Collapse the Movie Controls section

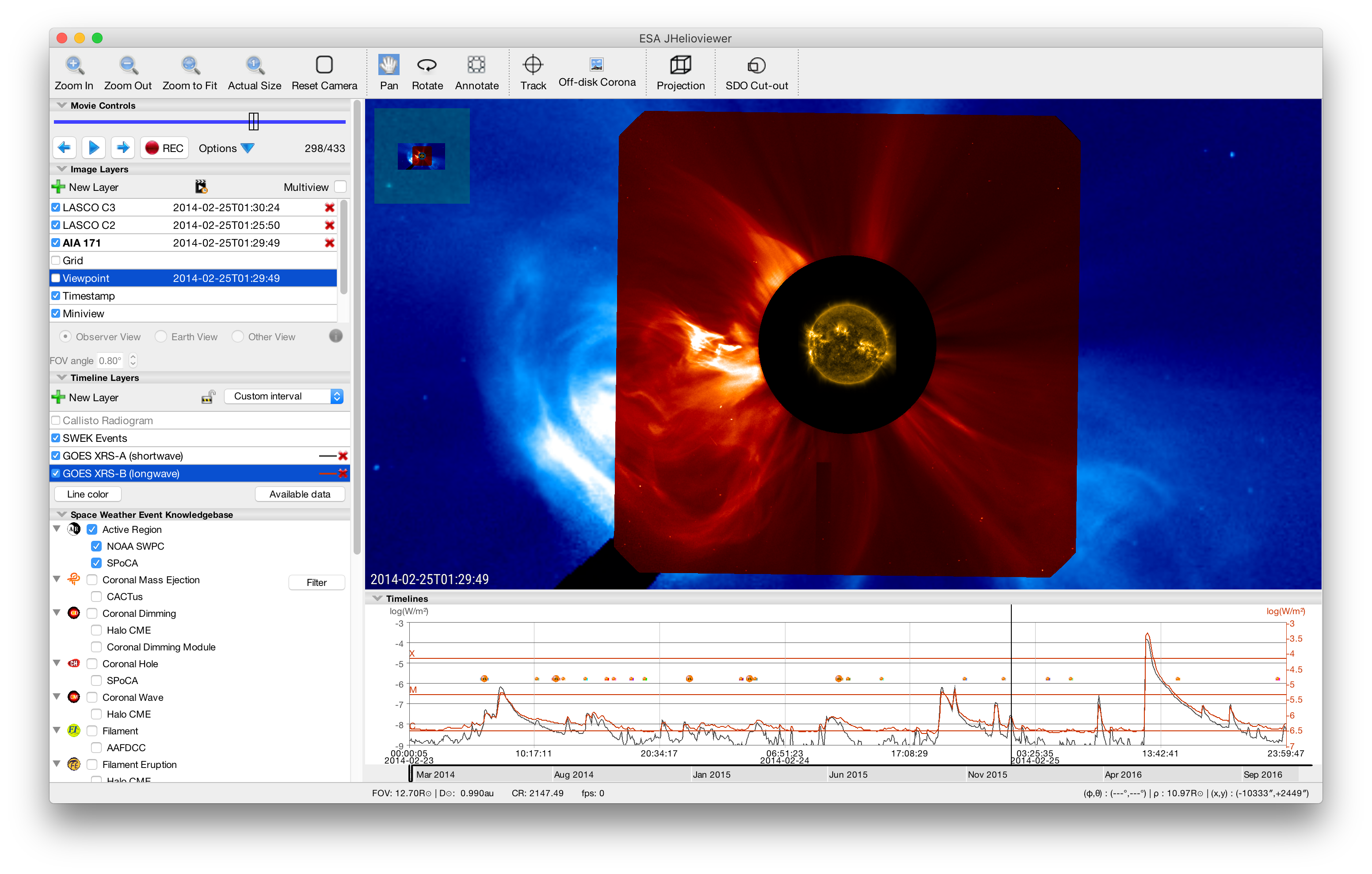61,106
